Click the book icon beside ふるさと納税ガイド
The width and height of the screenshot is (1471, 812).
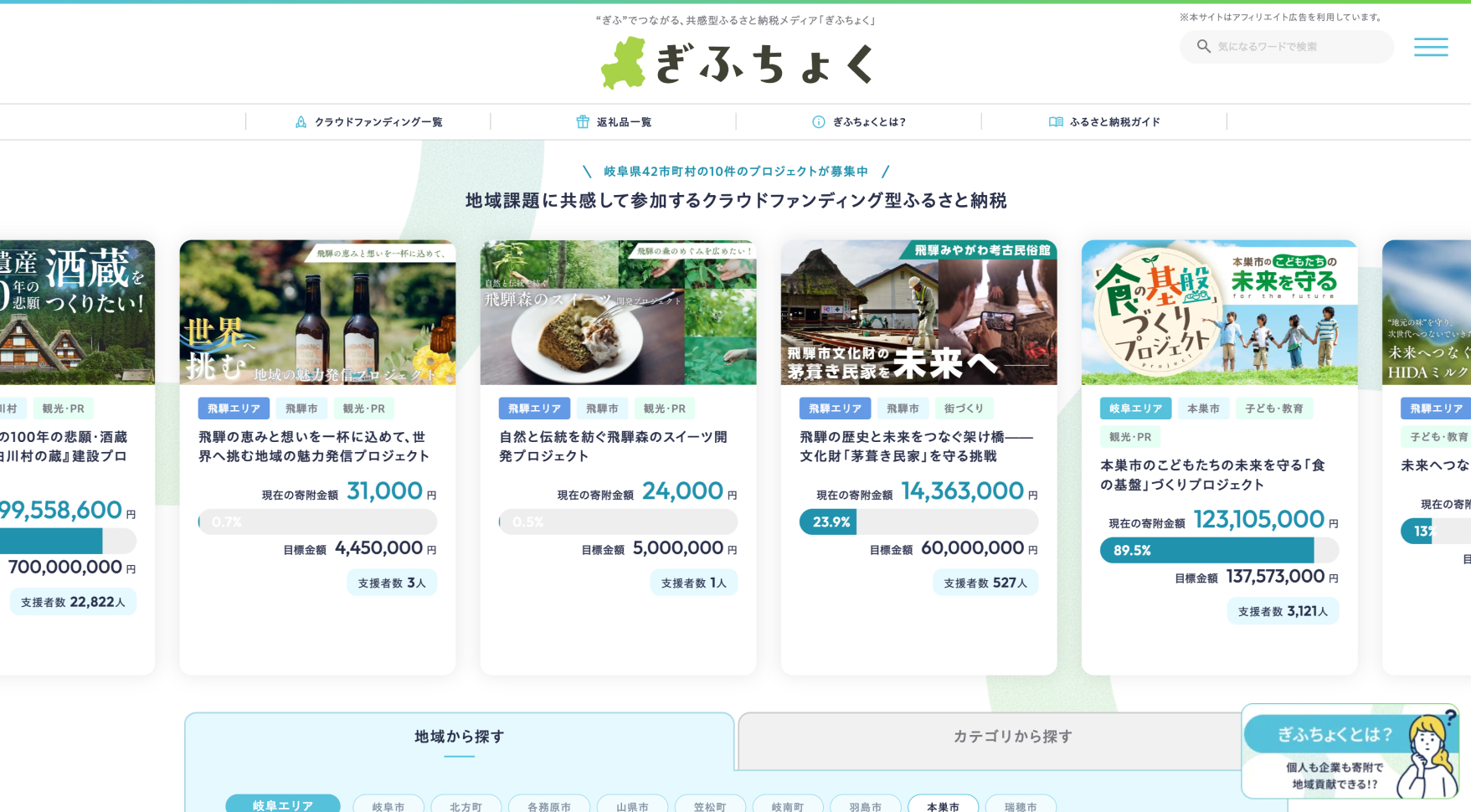[x=1056, y=121]
